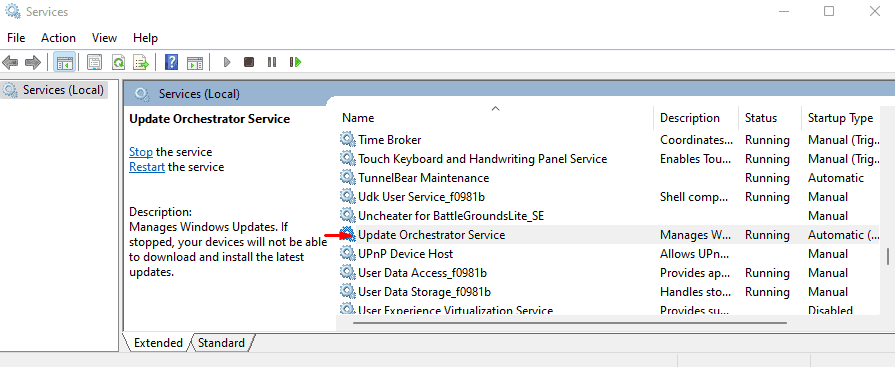Click gear icon of UPnP Device Host
Image resolution: width=895 pixels, height=367 pixels.
(x=348, y=253)
